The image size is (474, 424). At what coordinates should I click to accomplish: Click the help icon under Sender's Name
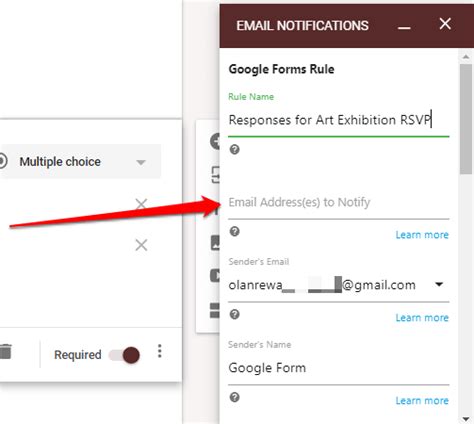(x=235, y=397)
